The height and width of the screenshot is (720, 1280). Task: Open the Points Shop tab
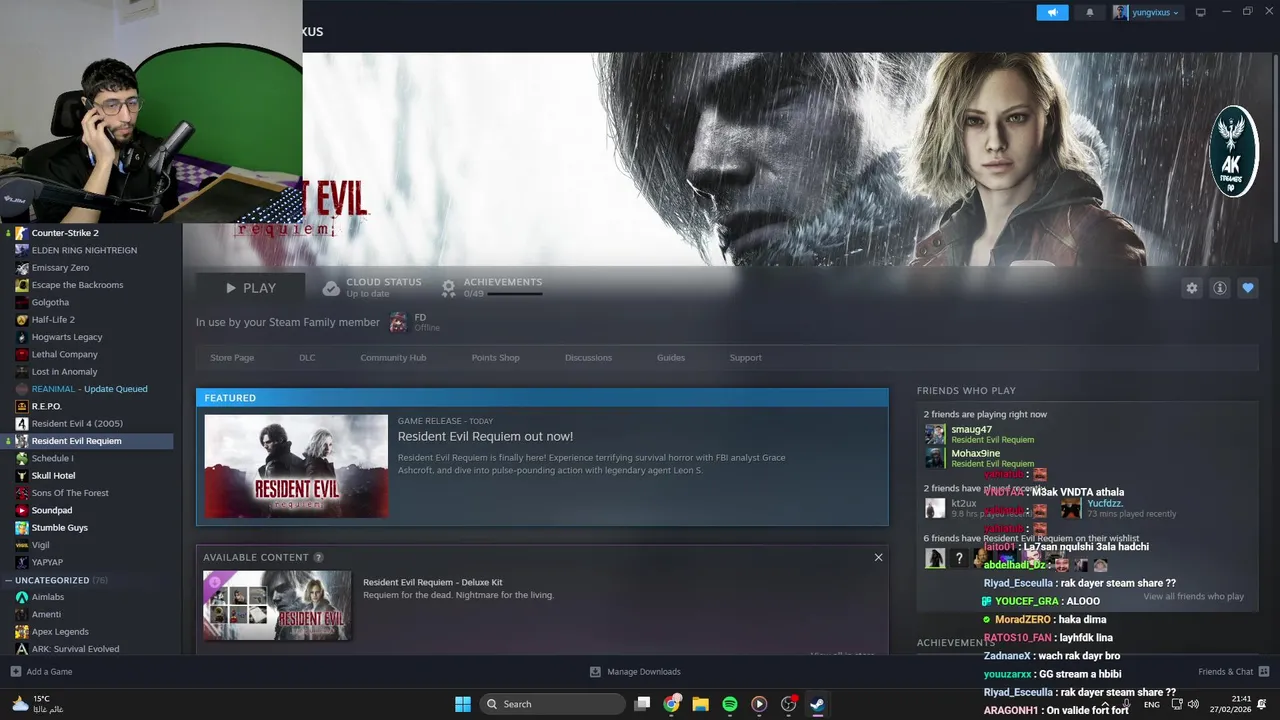click(x=495, y=357)
